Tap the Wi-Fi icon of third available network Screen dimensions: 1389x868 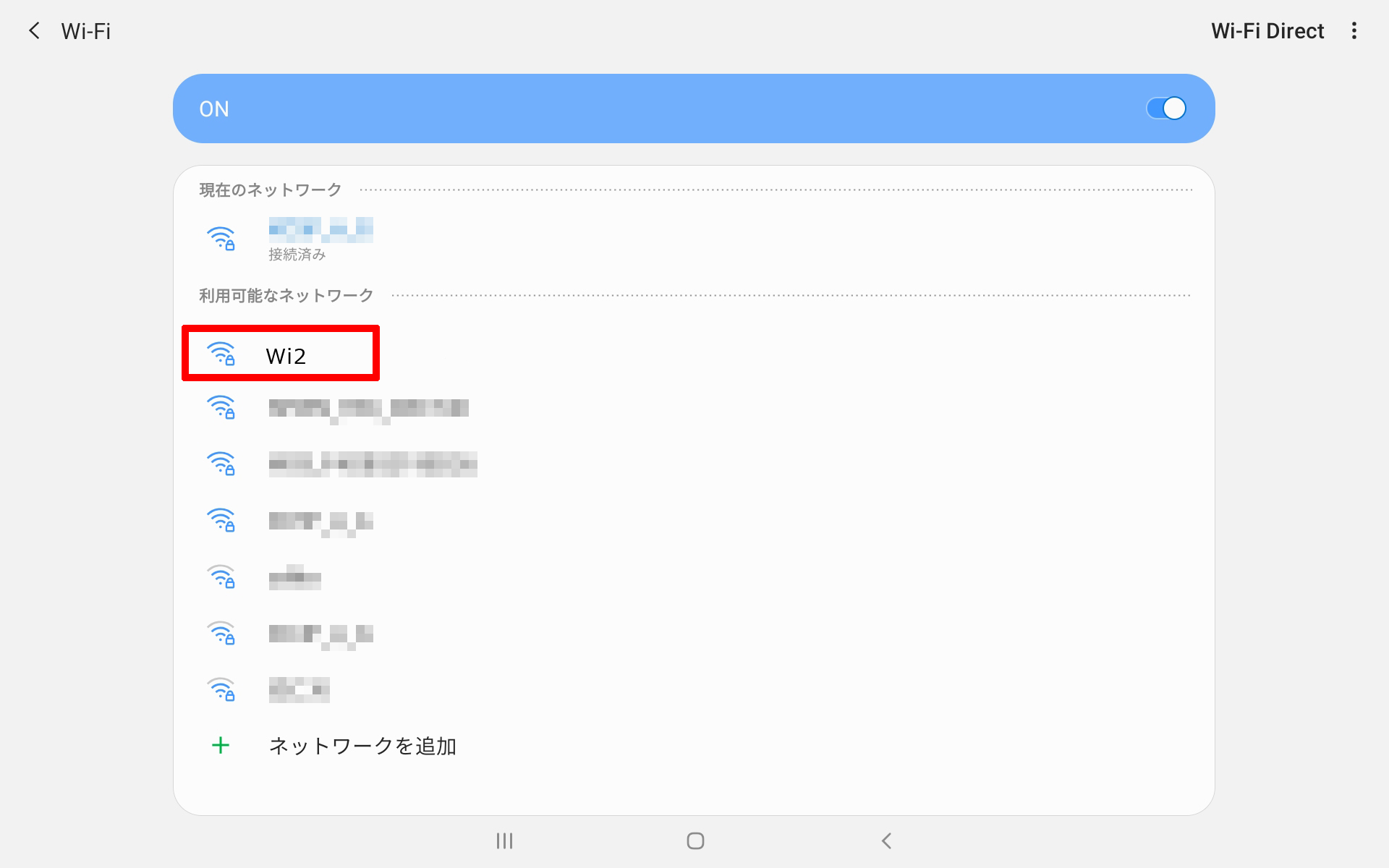click(x=221, y=464)
